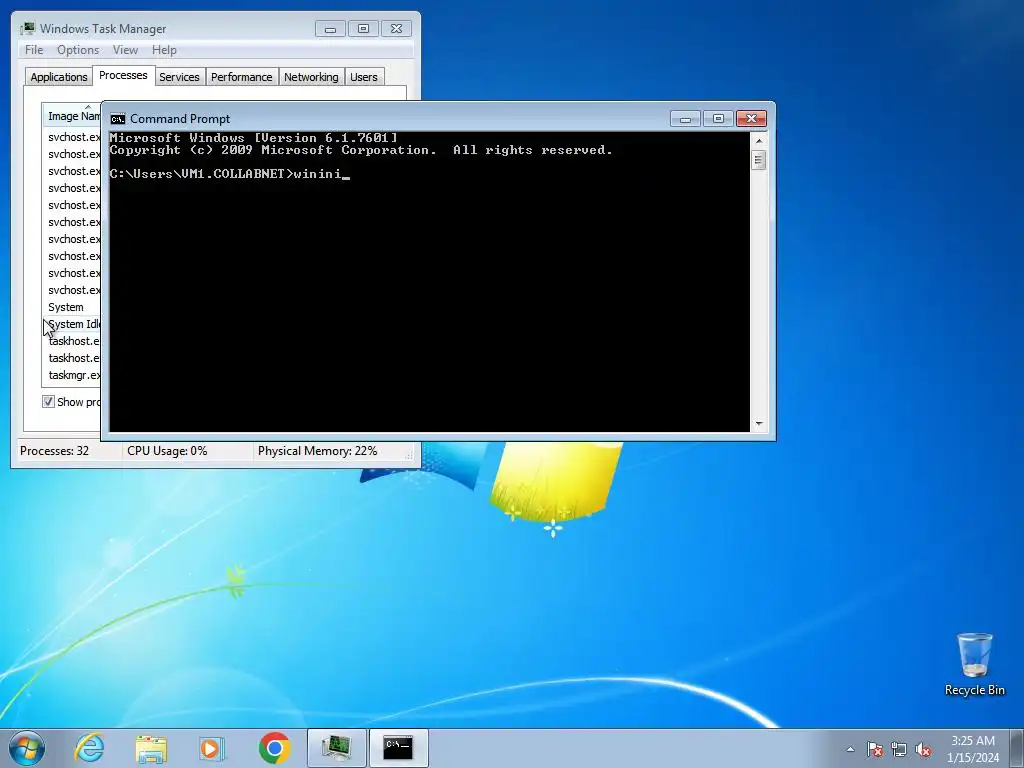This screenshot has width=1024, height=768.
Task: Launch Google Chrome from taskbar
Action: pos(274,748)
